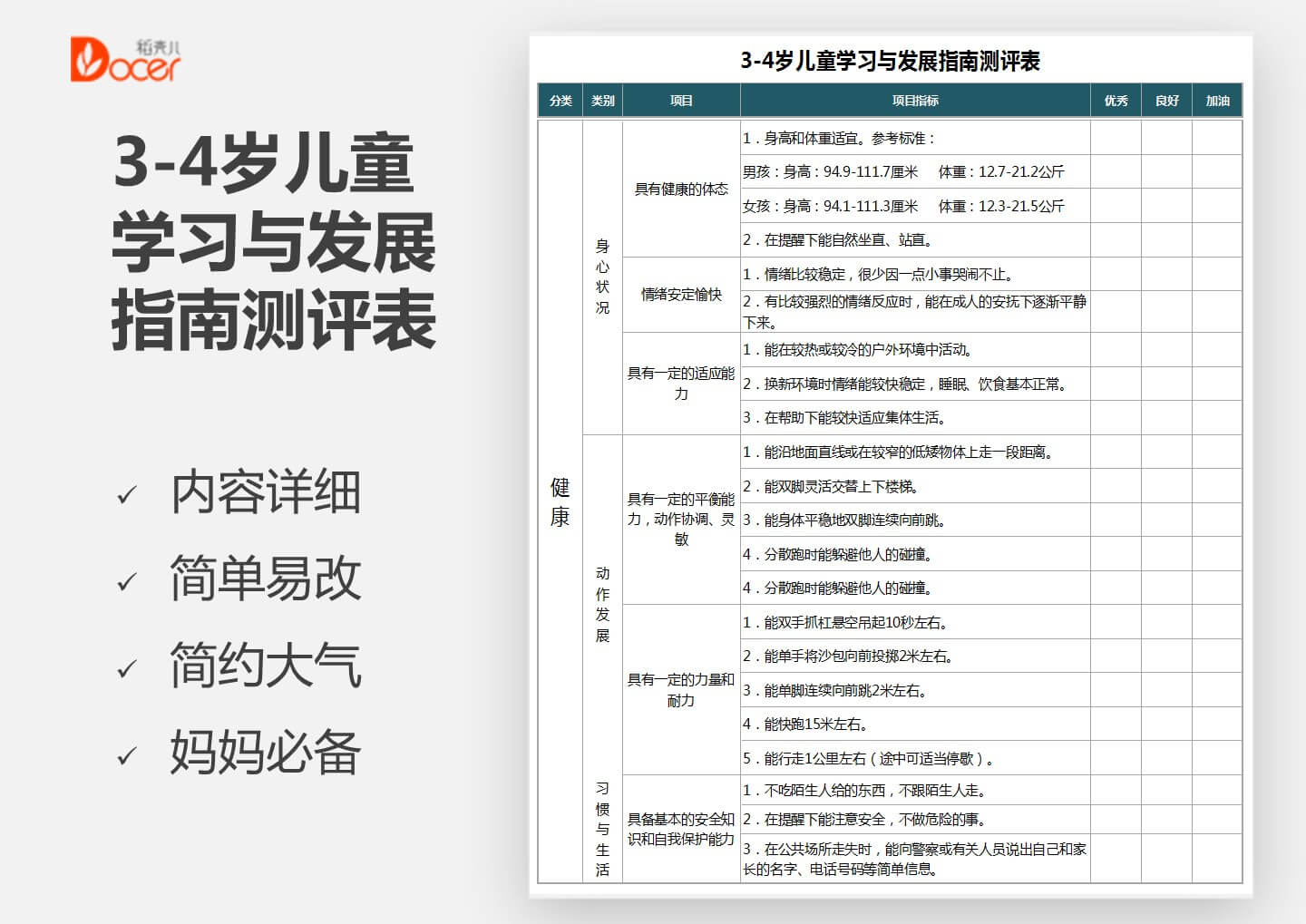Select the 优秀 rating column header

1116,101
